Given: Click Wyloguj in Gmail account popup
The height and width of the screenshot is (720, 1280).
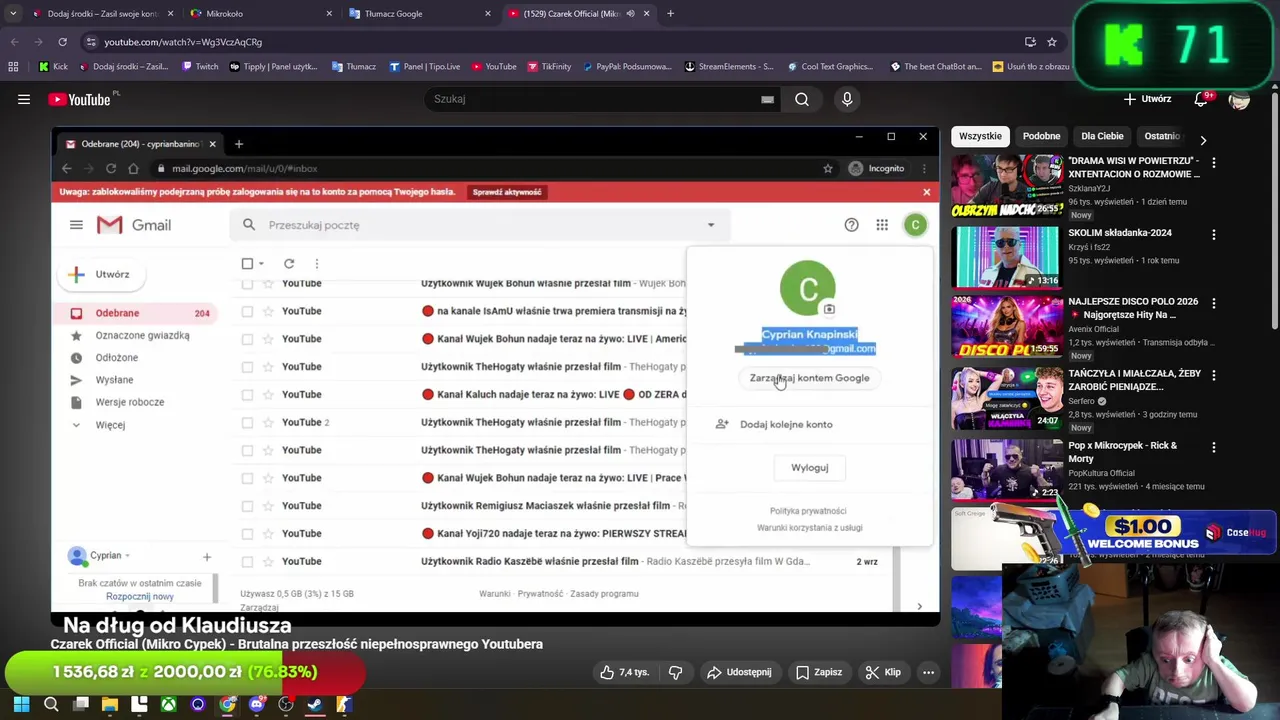Looking at the screenshot, I should pos(810,468).
